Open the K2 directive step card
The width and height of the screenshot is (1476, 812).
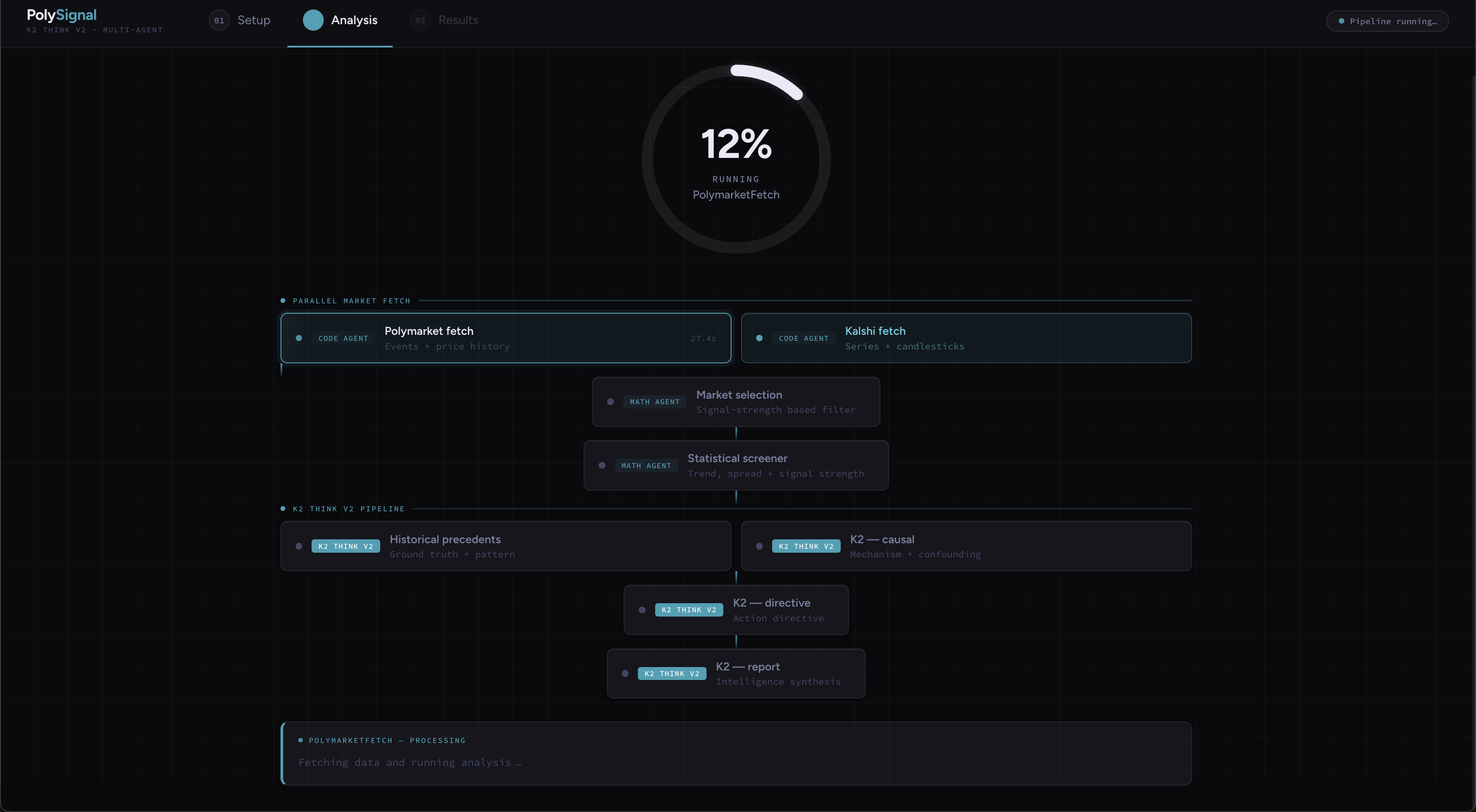click(736, 610)
